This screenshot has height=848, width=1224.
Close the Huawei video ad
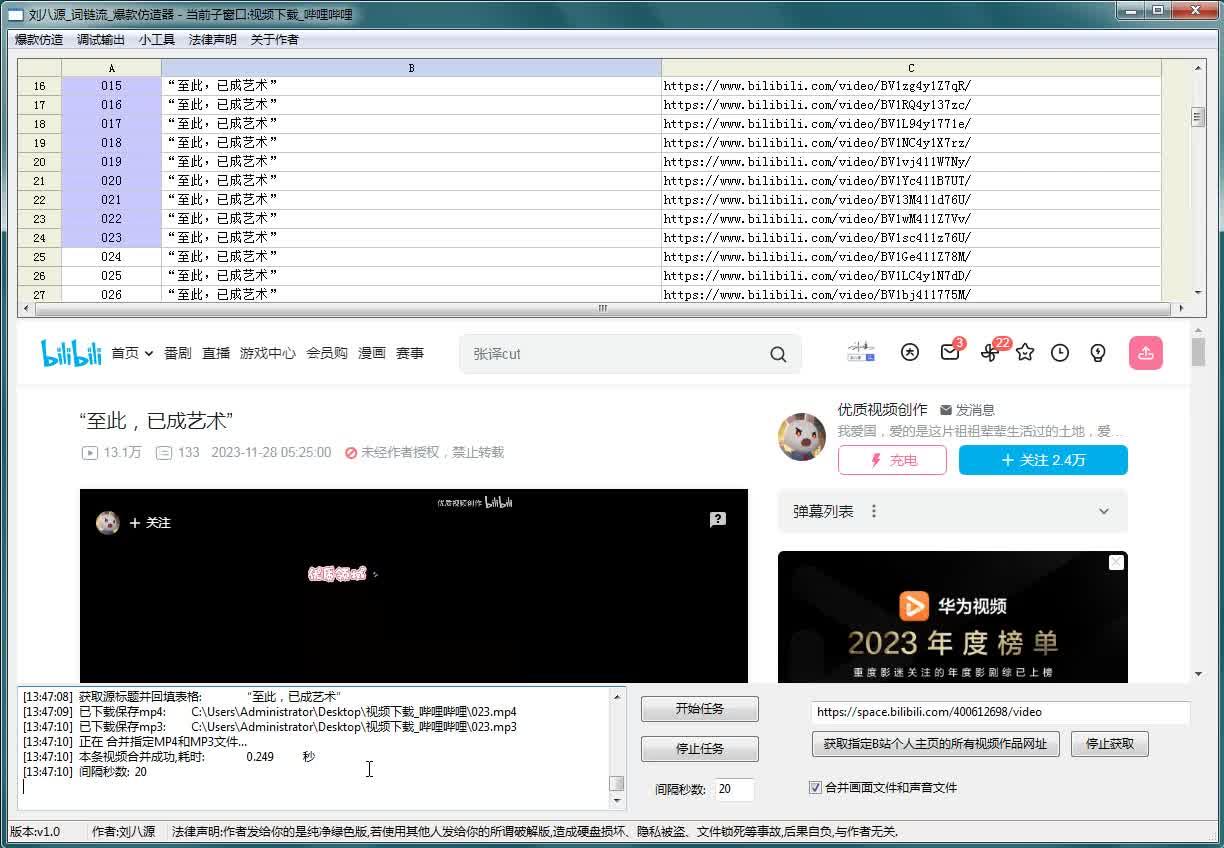coord(1116,563)
